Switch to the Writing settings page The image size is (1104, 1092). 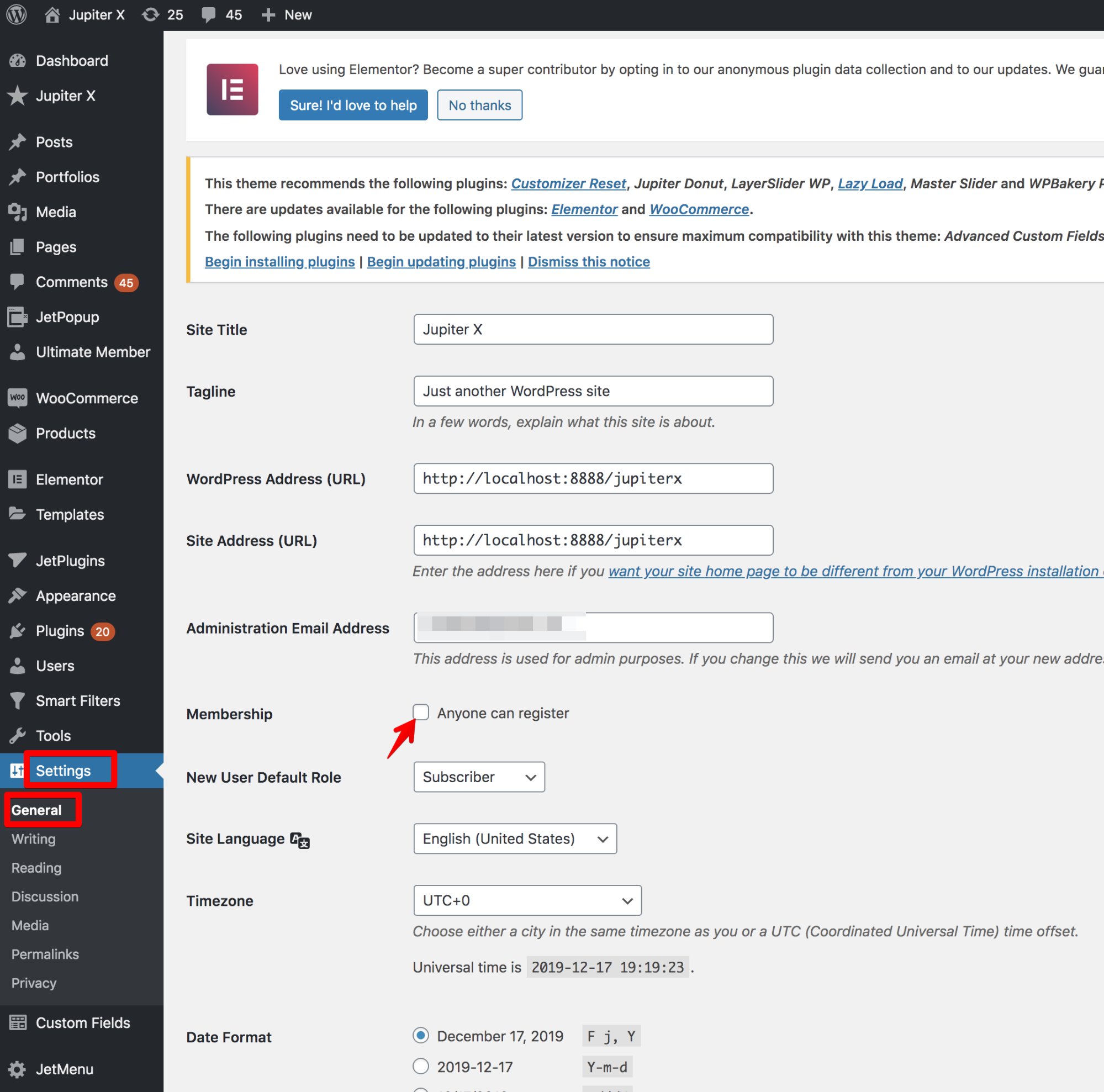[33, 839]
